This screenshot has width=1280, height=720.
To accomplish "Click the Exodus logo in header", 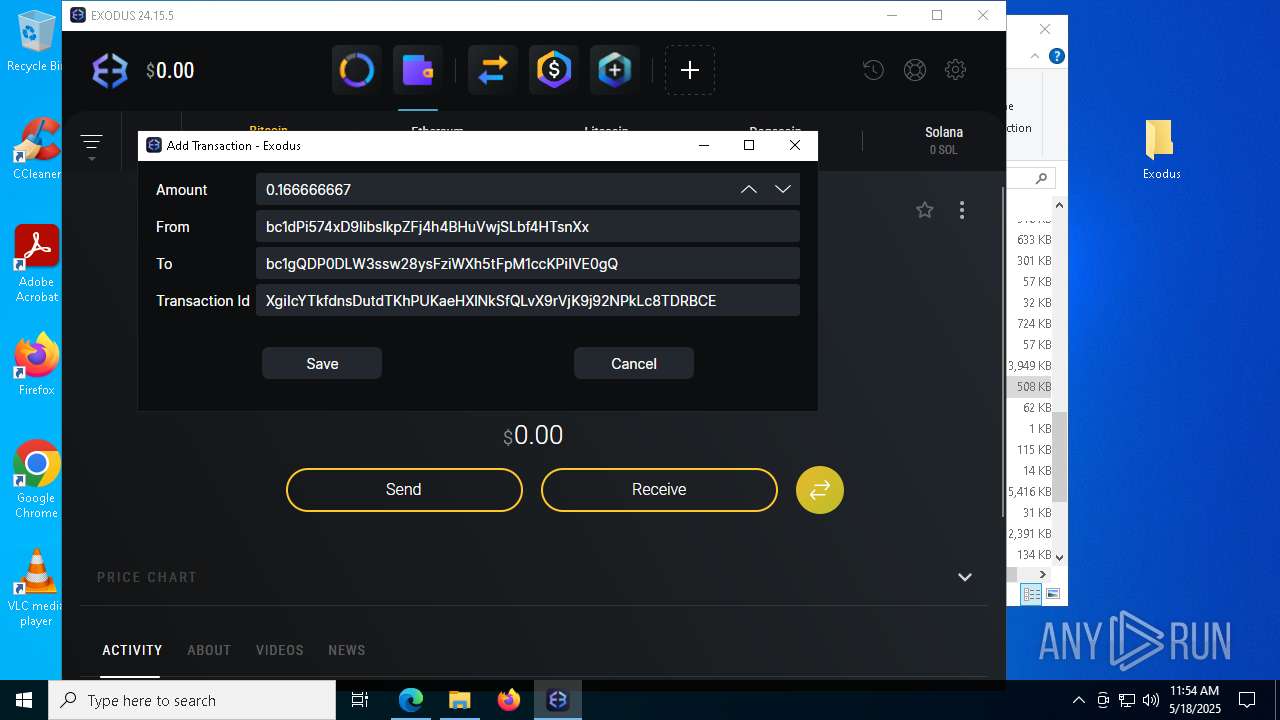I will 110,70.
